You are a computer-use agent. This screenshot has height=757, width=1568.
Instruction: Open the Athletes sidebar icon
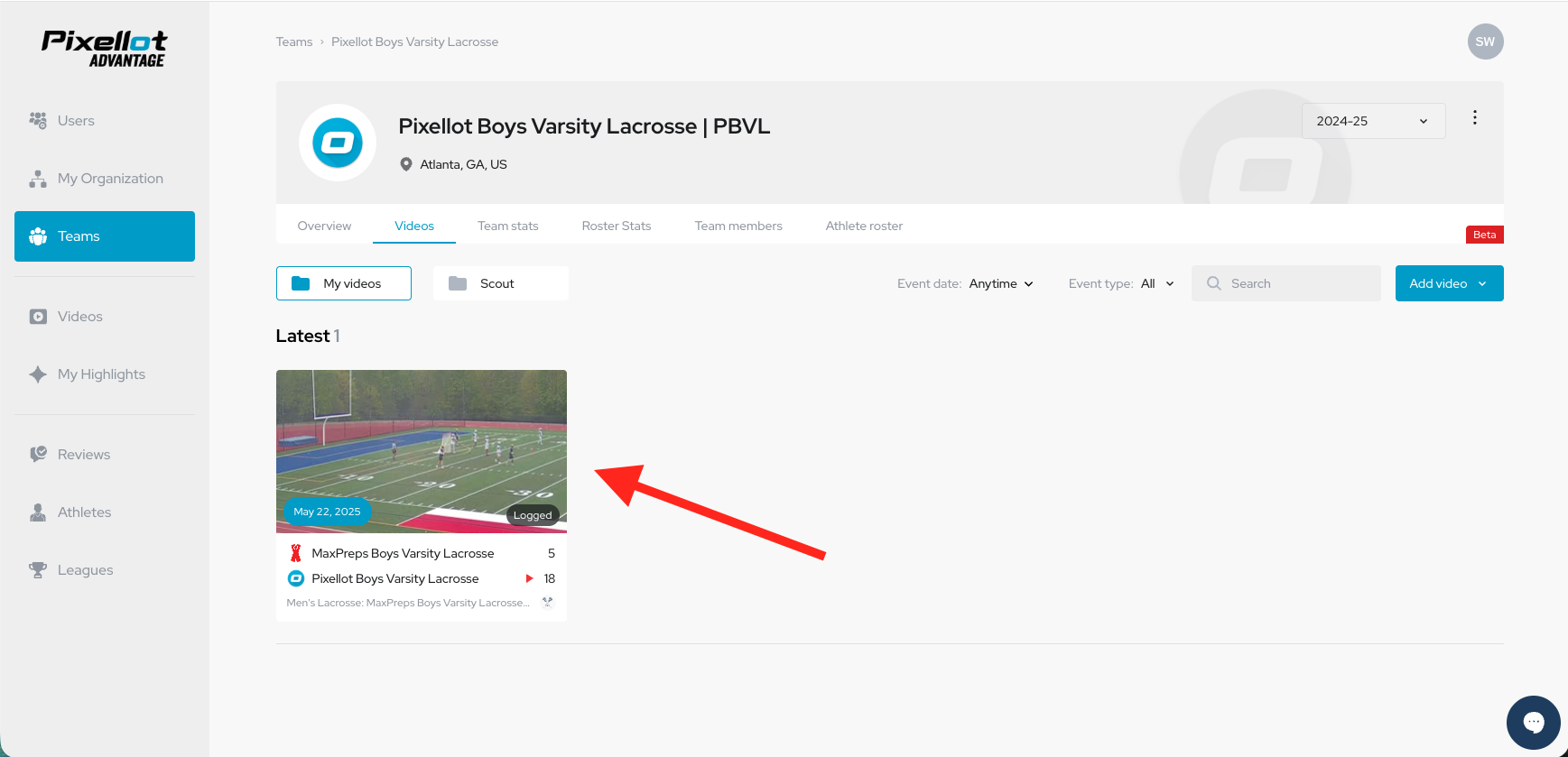click(x=38, y=512)
